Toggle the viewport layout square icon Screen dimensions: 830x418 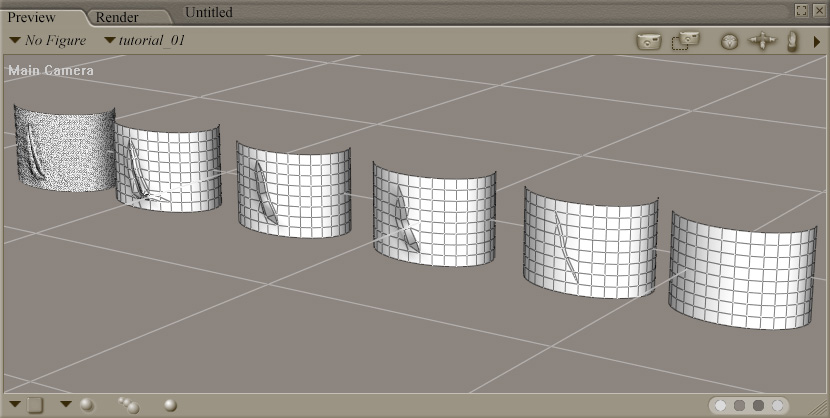coord(35,405)
